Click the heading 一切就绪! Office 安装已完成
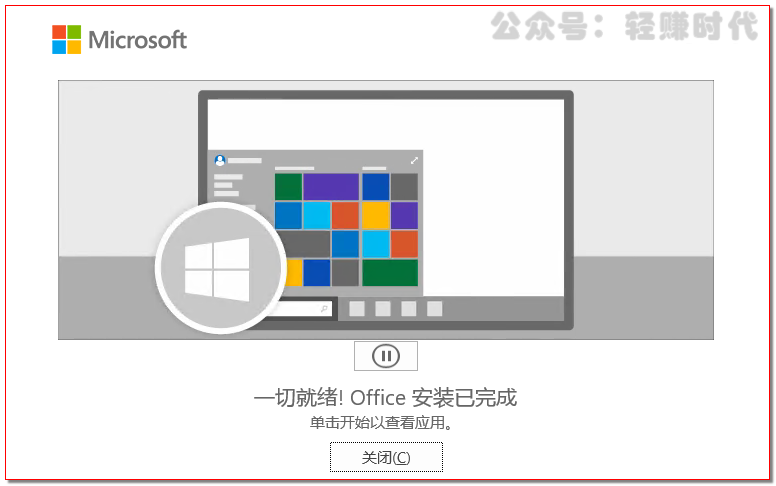This screenshot has width=776, height=486. click(x=386, y=398)
